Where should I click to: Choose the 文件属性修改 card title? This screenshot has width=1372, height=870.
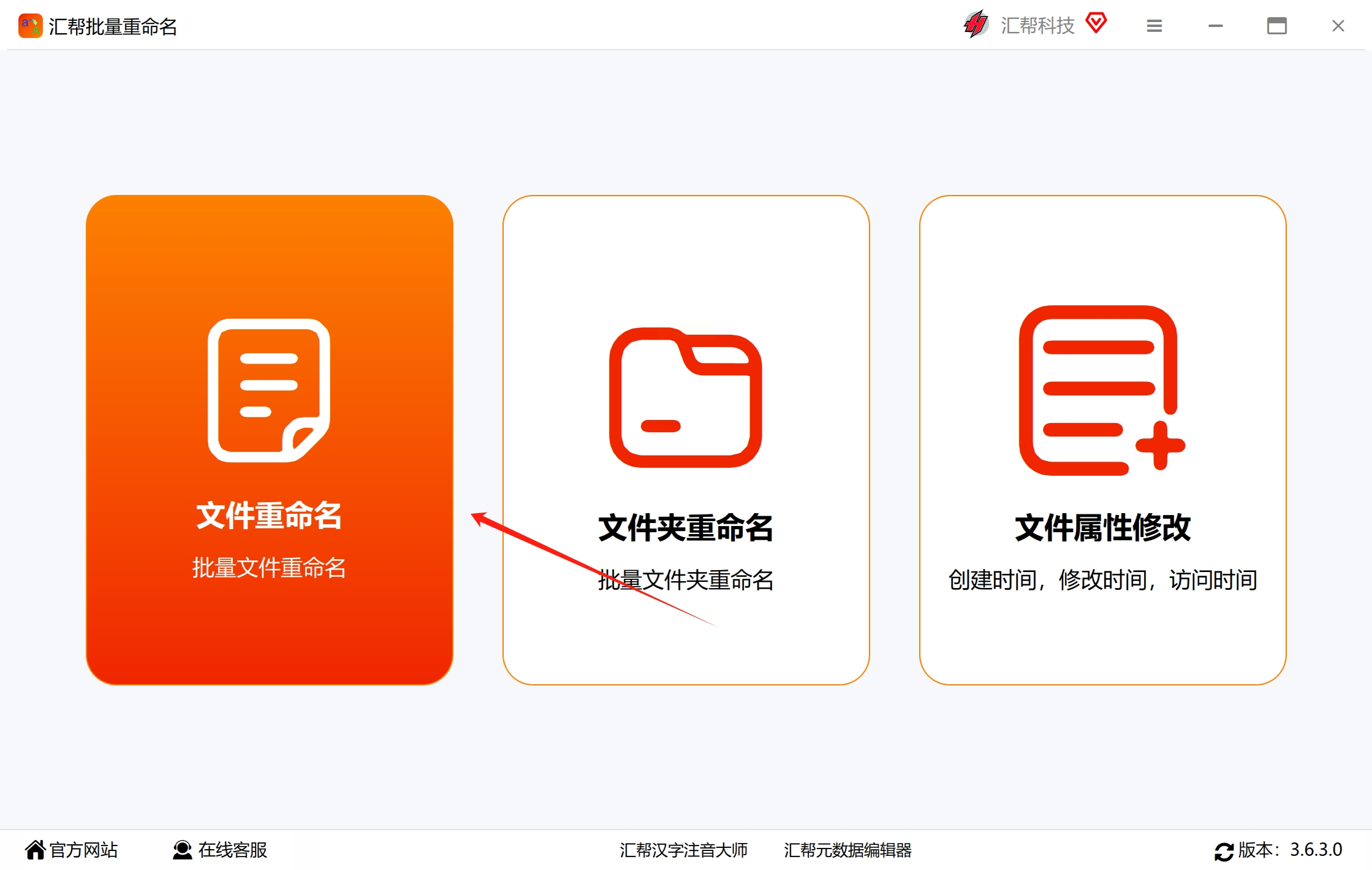coord(1102,528)
